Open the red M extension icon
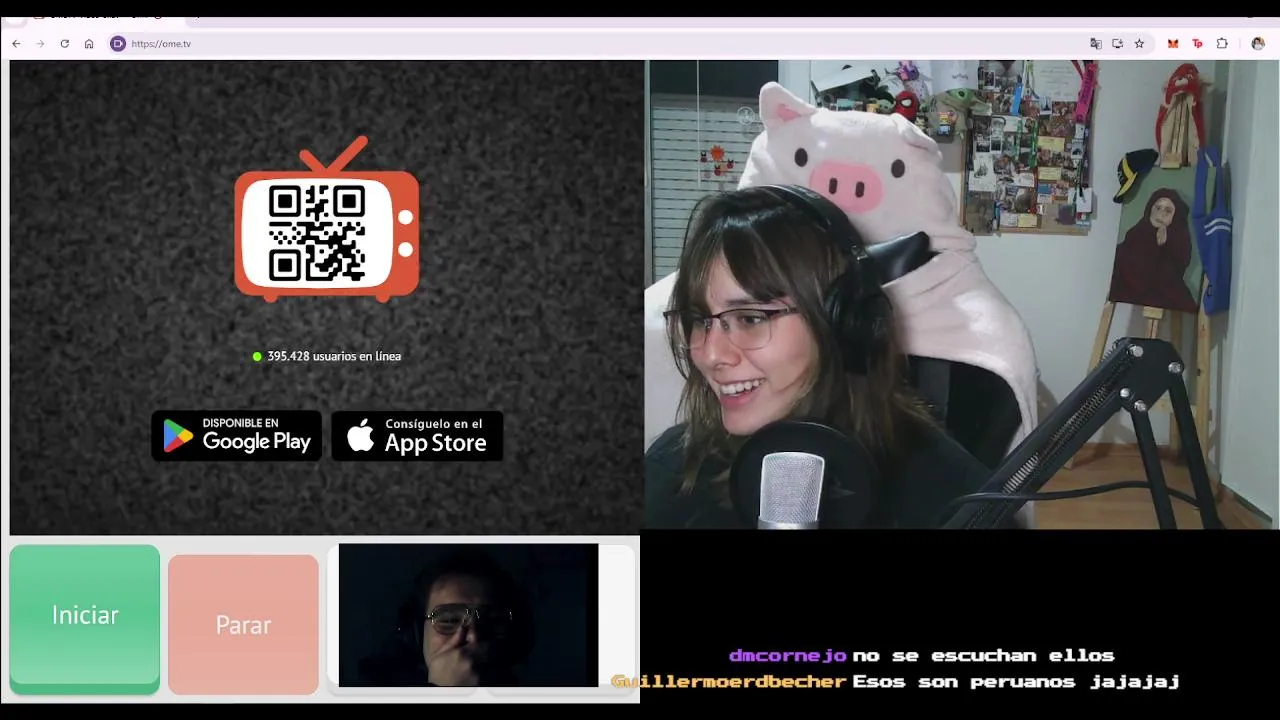The width and height of the screenshot is (1280, 720). click(x=1173, y=44)
